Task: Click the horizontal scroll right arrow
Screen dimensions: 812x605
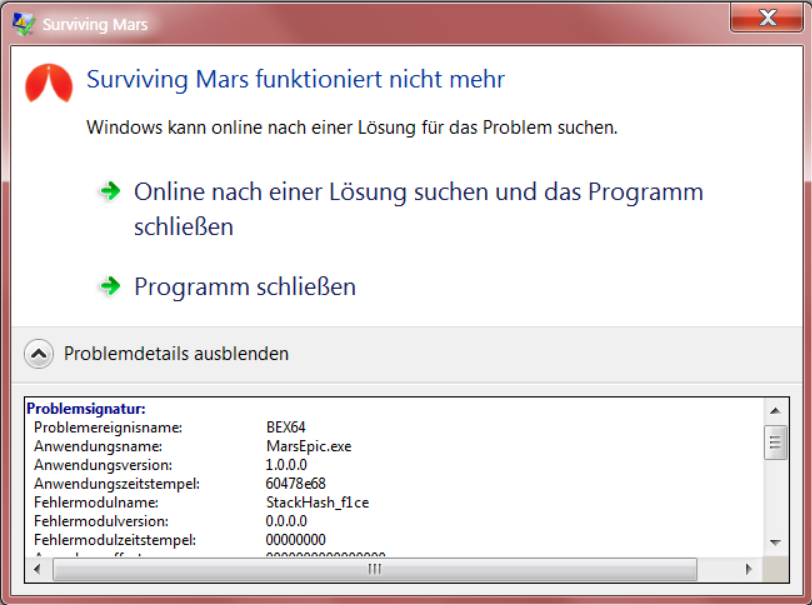Action: (749, 569)
